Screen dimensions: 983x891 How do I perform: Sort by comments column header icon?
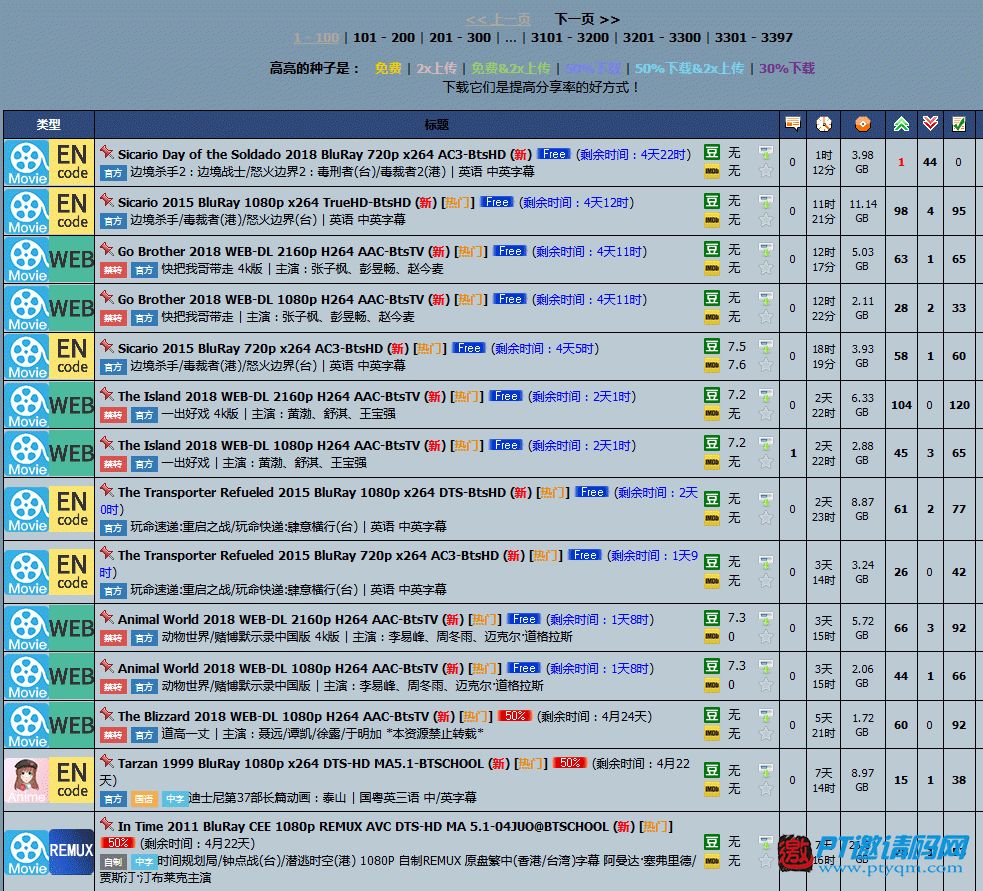tap(792, 124)
